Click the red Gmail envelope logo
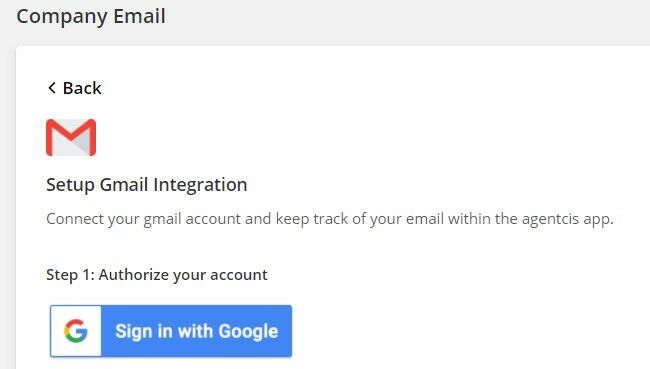The height and width of the screenshot is (369, 650). 71,137
